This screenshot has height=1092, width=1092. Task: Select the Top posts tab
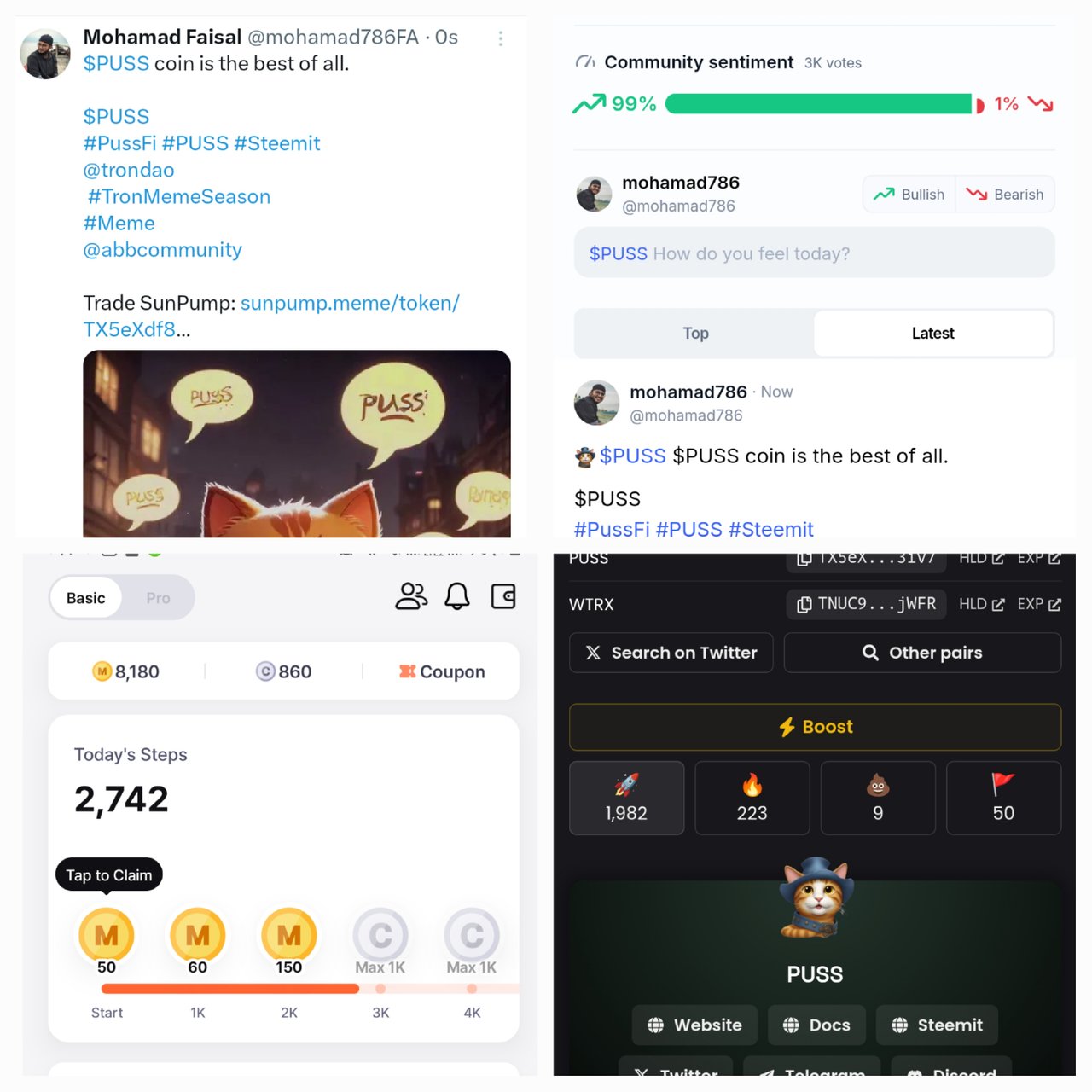[x=695, y=334]
